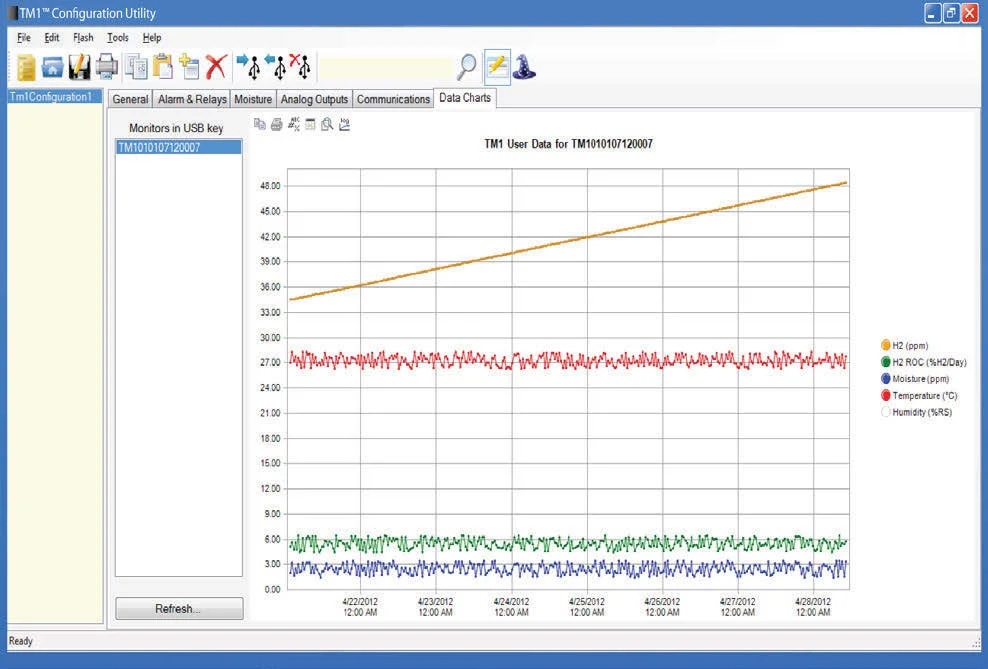The height and width of the screenshot is (669, 988).
Task: Launch the wizard hat icon
Action: [x=524, y=67]
